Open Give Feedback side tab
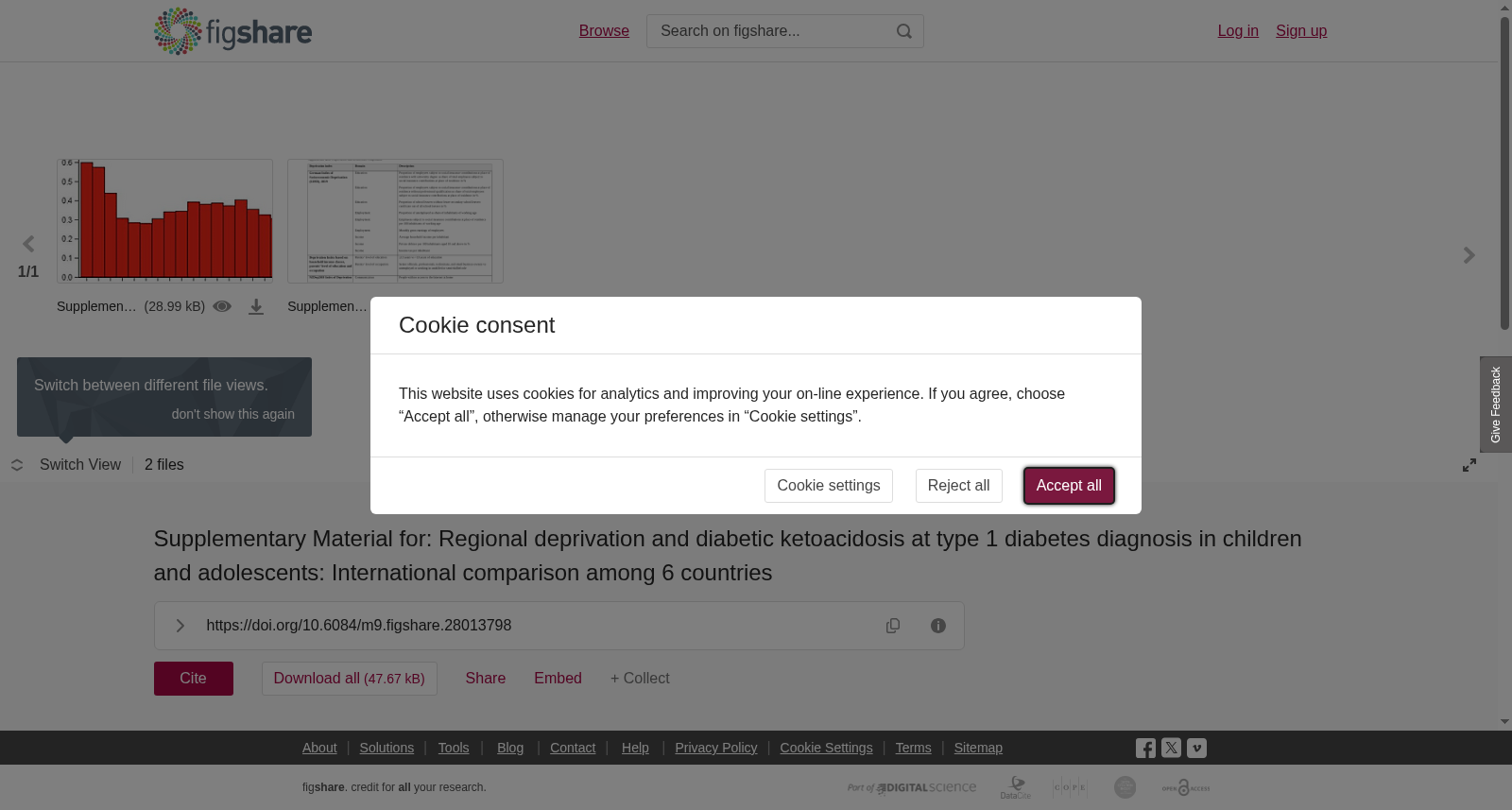The image size is (1512, 810). coord(1496,405)
